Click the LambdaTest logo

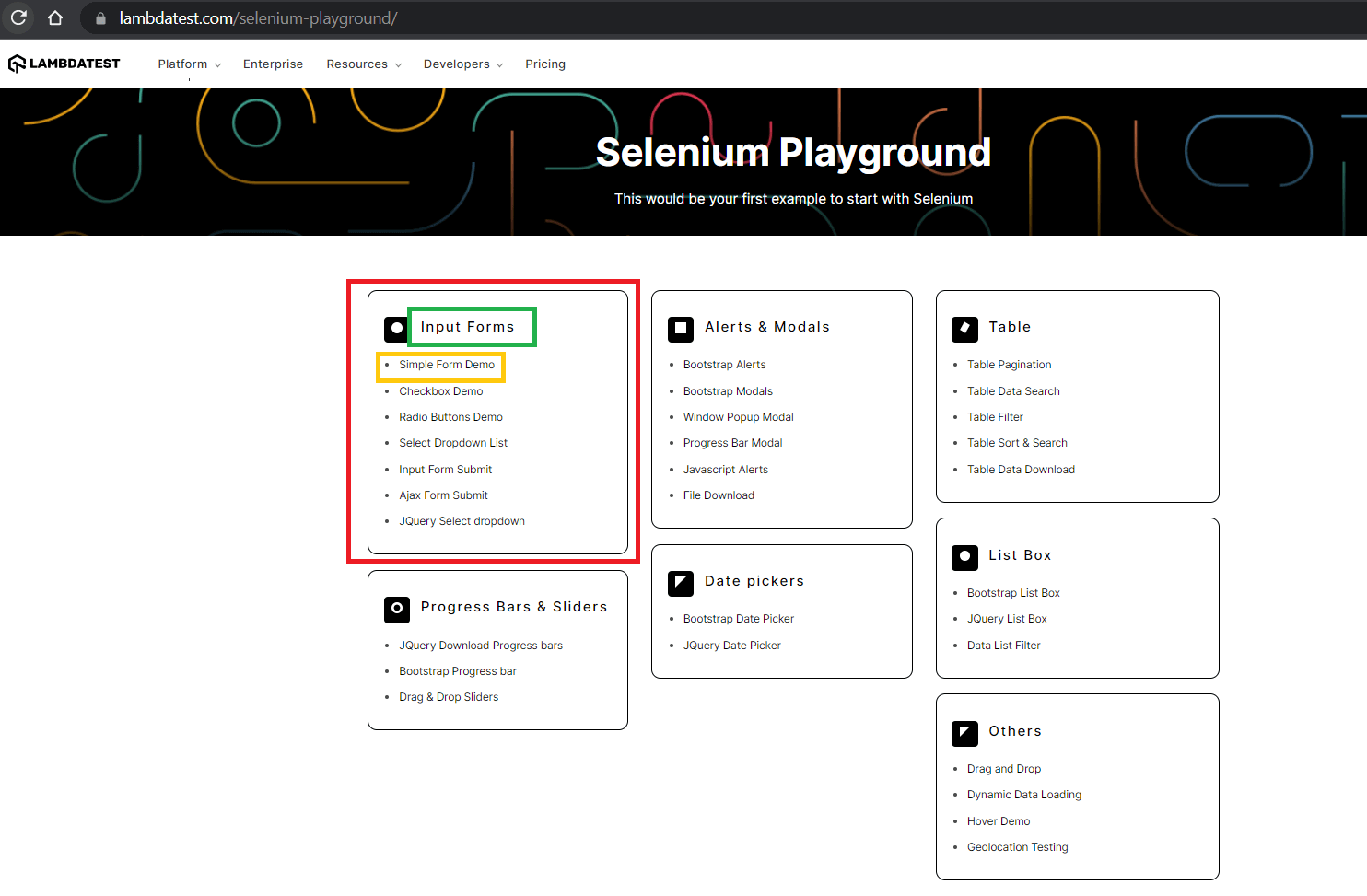[64, 63]
